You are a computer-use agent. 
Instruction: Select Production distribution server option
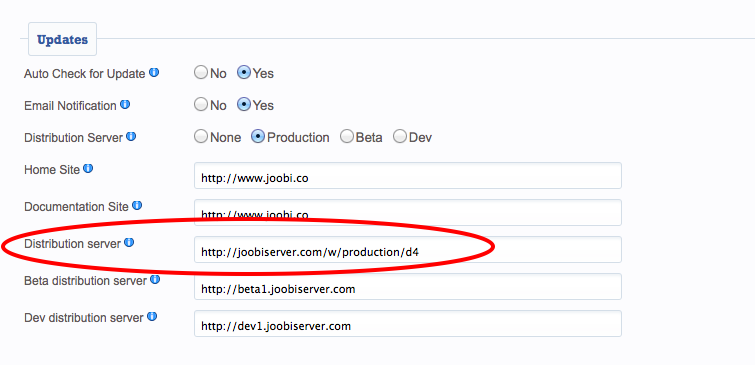258,137
